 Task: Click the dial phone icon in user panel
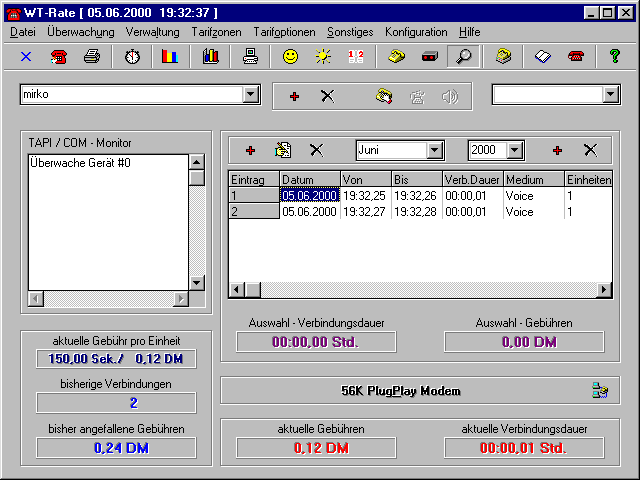[384, 97]
